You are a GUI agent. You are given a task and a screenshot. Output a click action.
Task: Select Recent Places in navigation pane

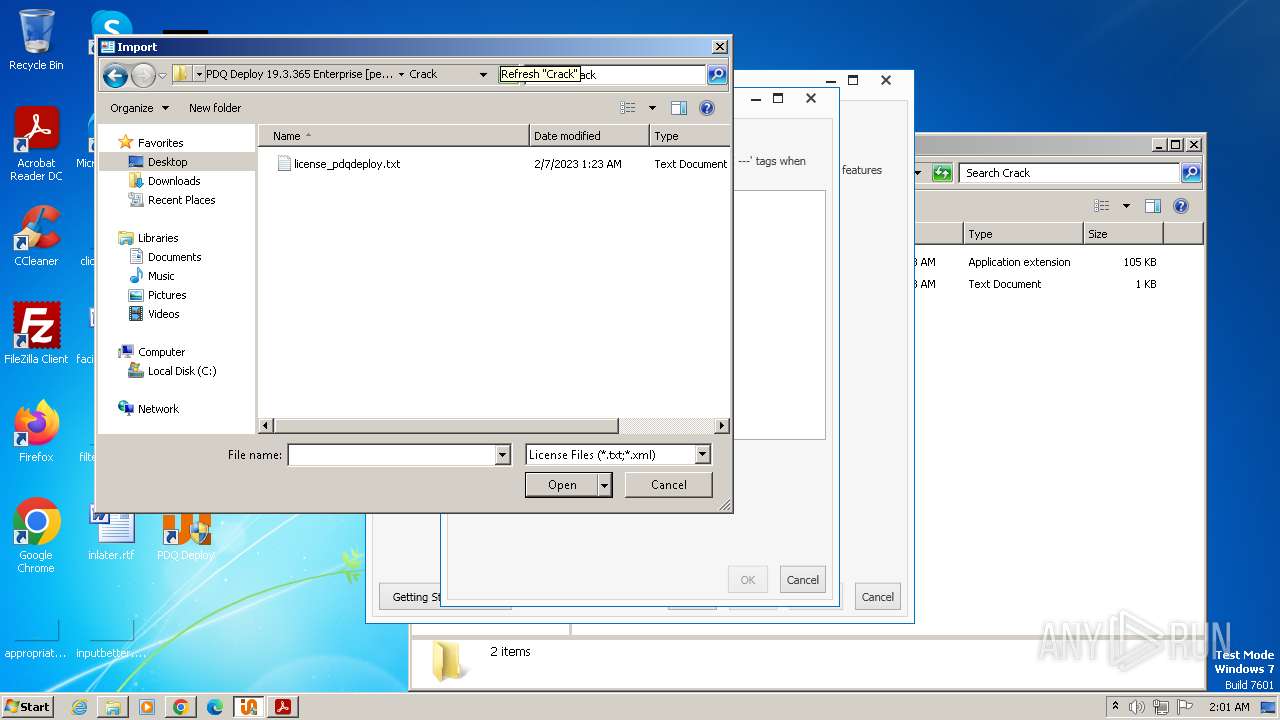click(x=181, y=200)
